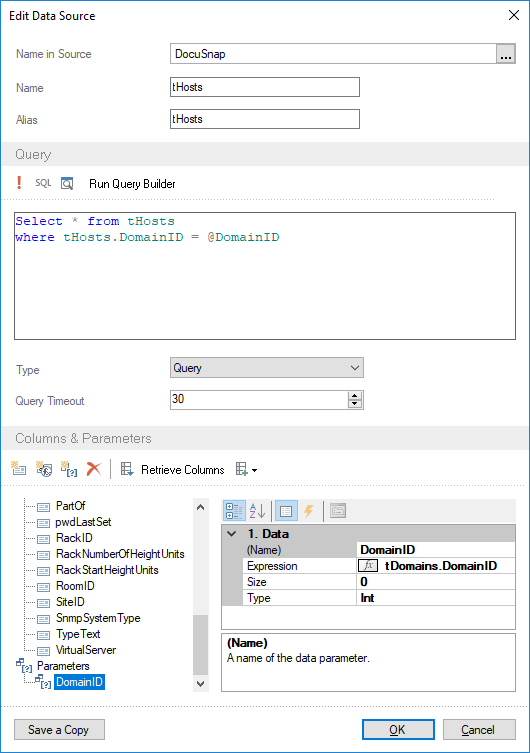Click the New Parameter icon
Screen dimensions: 530x753
pos(69,469)
